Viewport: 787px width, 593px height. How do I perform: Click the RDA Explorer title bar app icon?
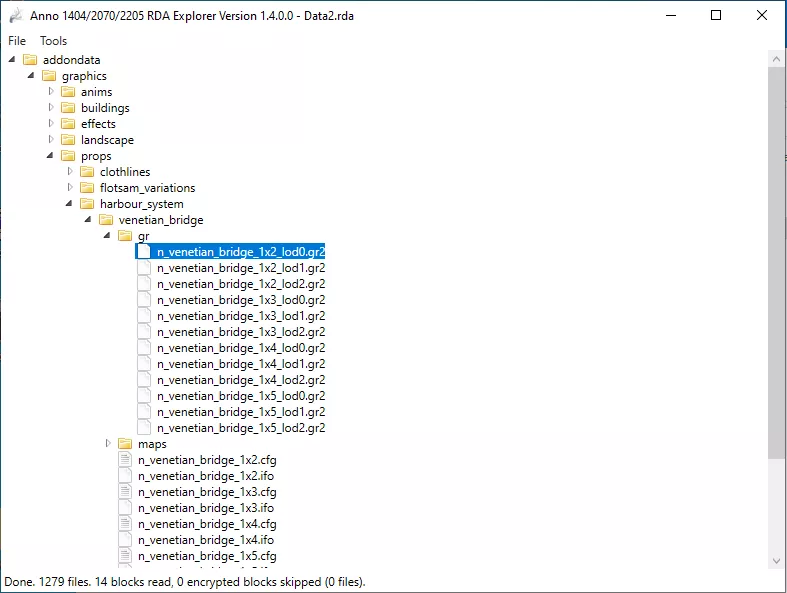click(17, 16)
